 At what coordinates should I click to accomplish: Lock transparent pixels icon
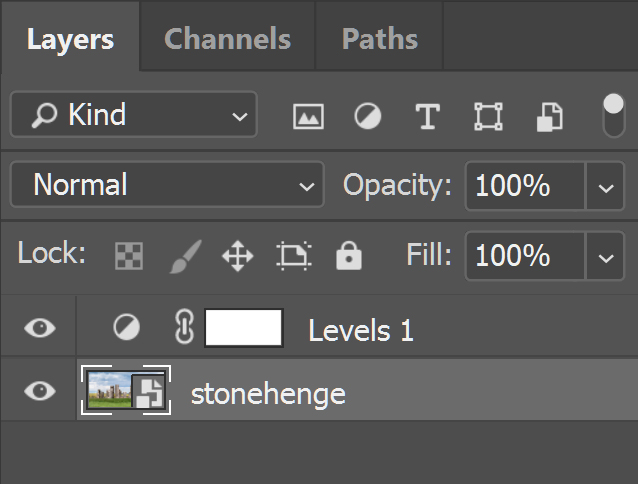129,256
